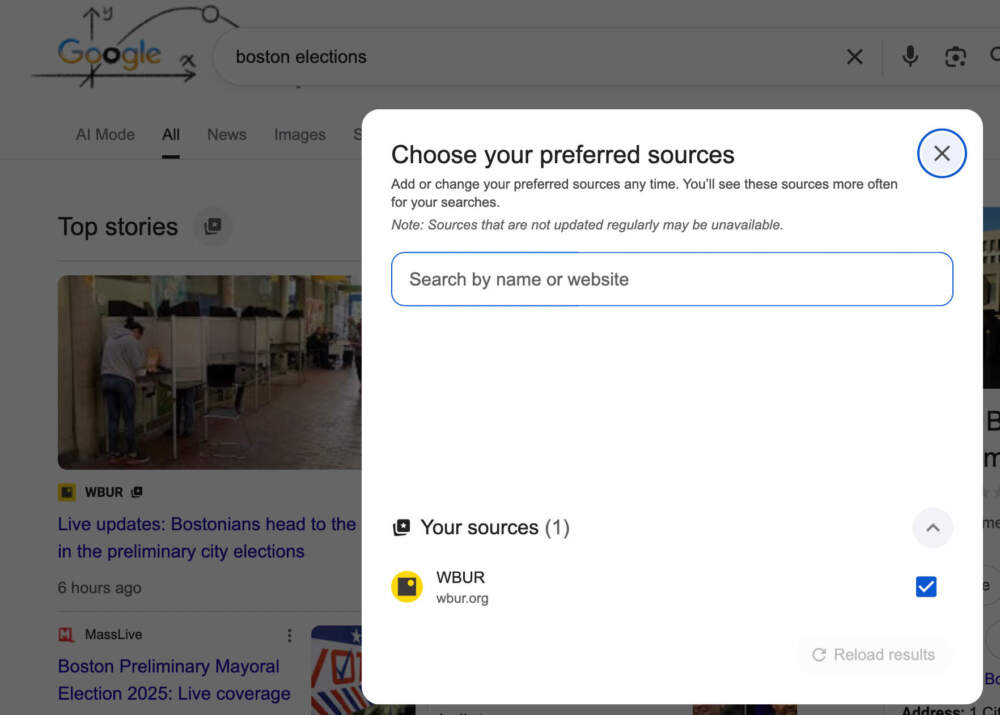Switch to the AI Mode tab
Image resolution: width=1000 pixels, height=715 pixels.
(x=105, y=134)
